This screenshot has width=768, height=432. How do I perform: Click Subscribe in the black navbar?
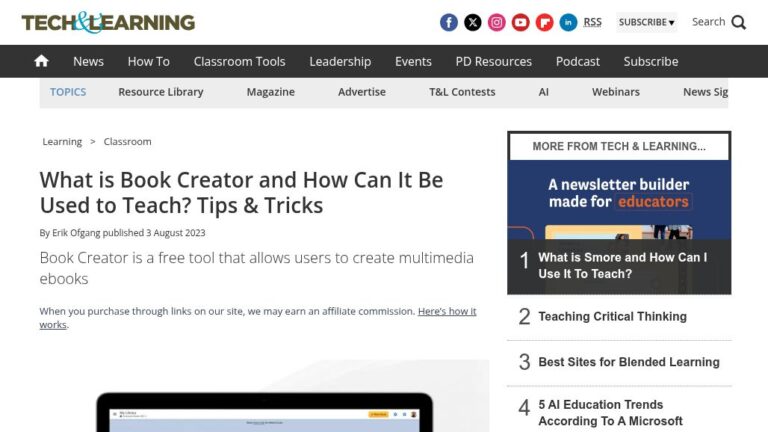coord(650,61)
